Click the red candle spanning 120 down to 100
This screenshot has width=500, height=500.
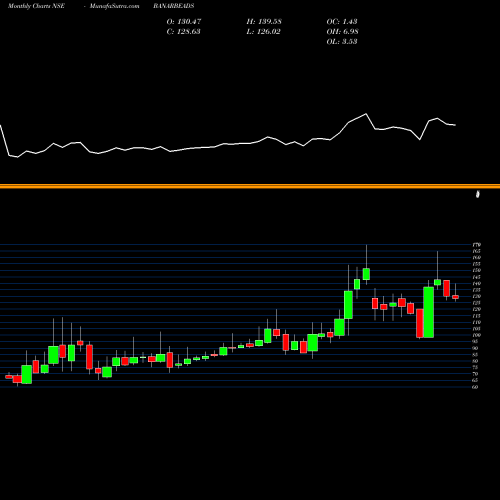point(420,323)
